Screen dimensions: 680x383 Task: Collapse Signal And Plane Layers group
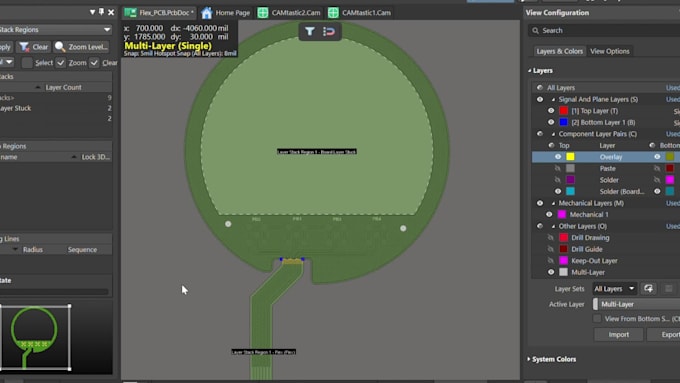[553, 99]
